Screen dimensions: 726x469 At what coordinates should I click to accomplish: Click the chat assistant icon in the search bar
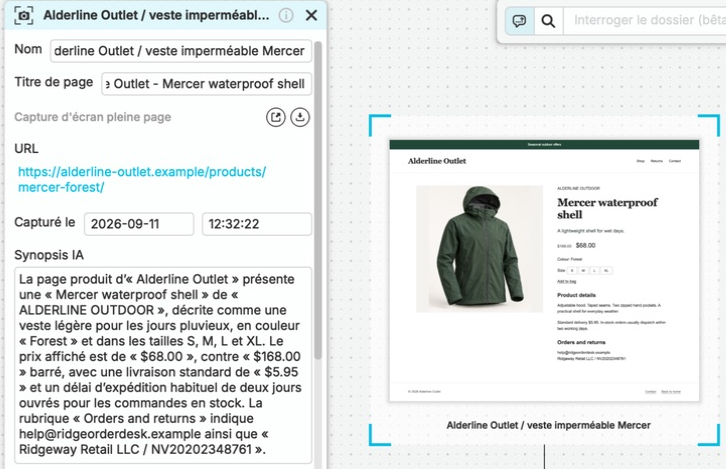519,21
